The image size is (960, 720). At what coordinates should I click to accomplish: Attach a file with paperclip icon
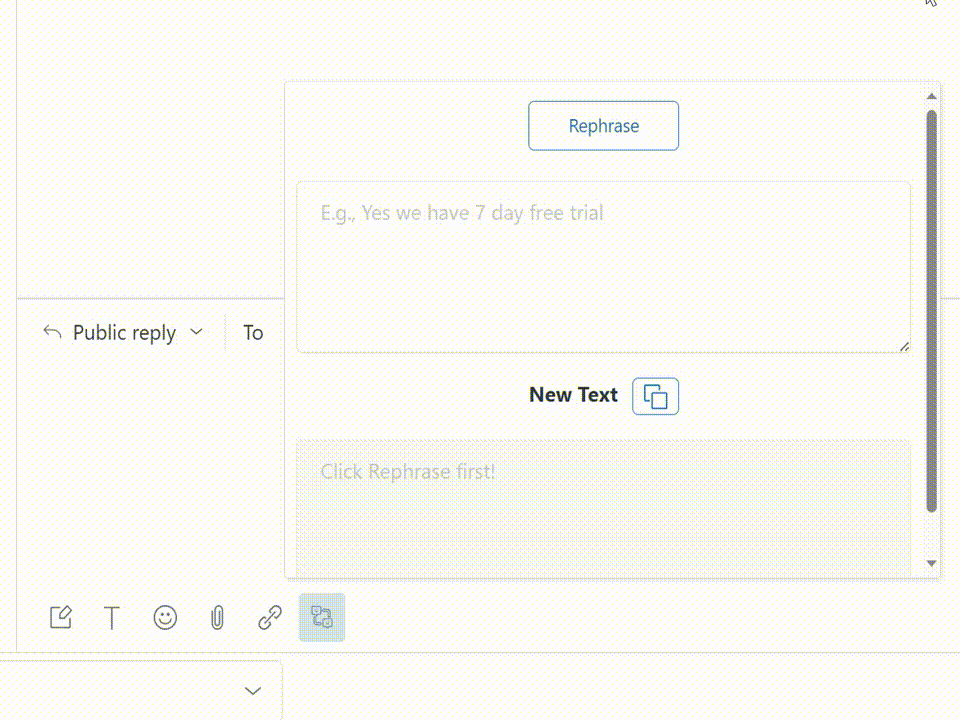(217, 617)
